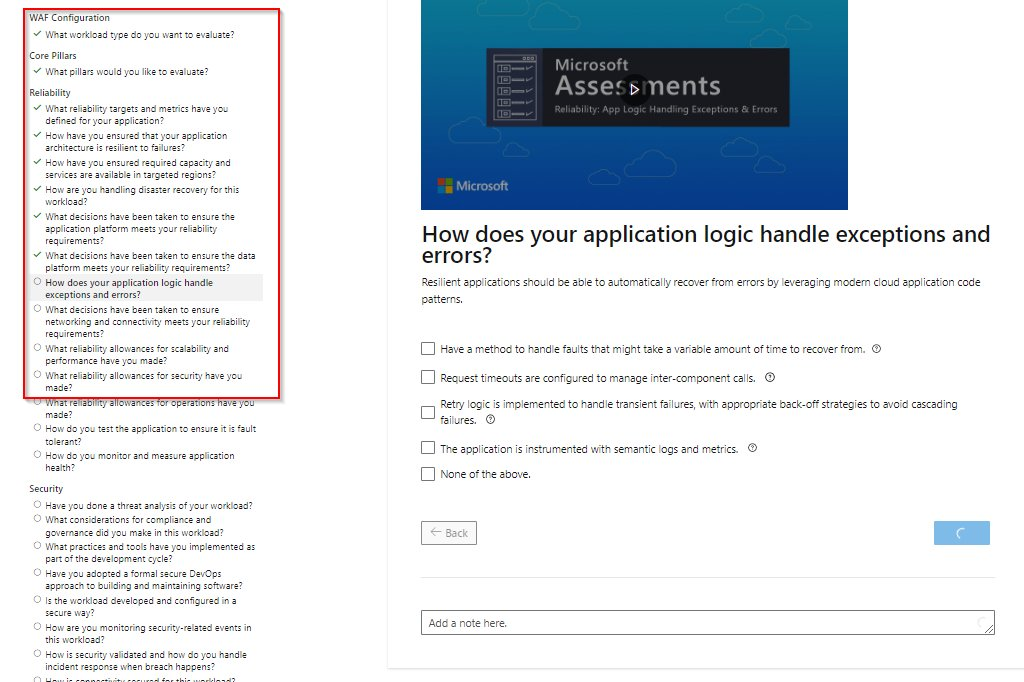Click the 'Reliability' section heading
Viewport: 1024px width, 682px height.
tap(50, 93)
